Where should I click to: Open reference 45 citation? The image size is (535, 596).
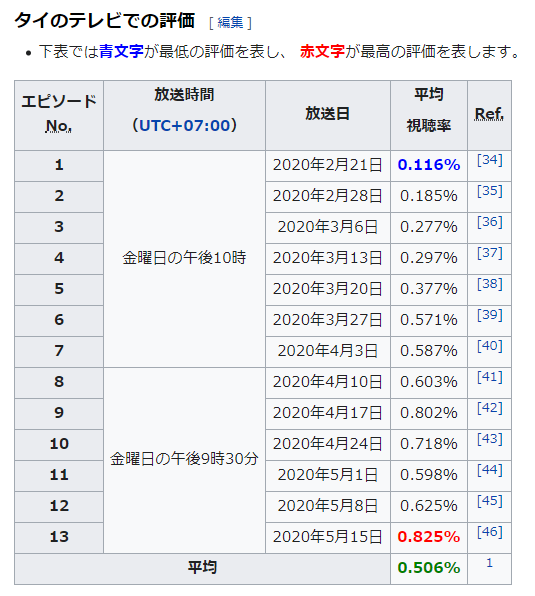tap(489, 501)
